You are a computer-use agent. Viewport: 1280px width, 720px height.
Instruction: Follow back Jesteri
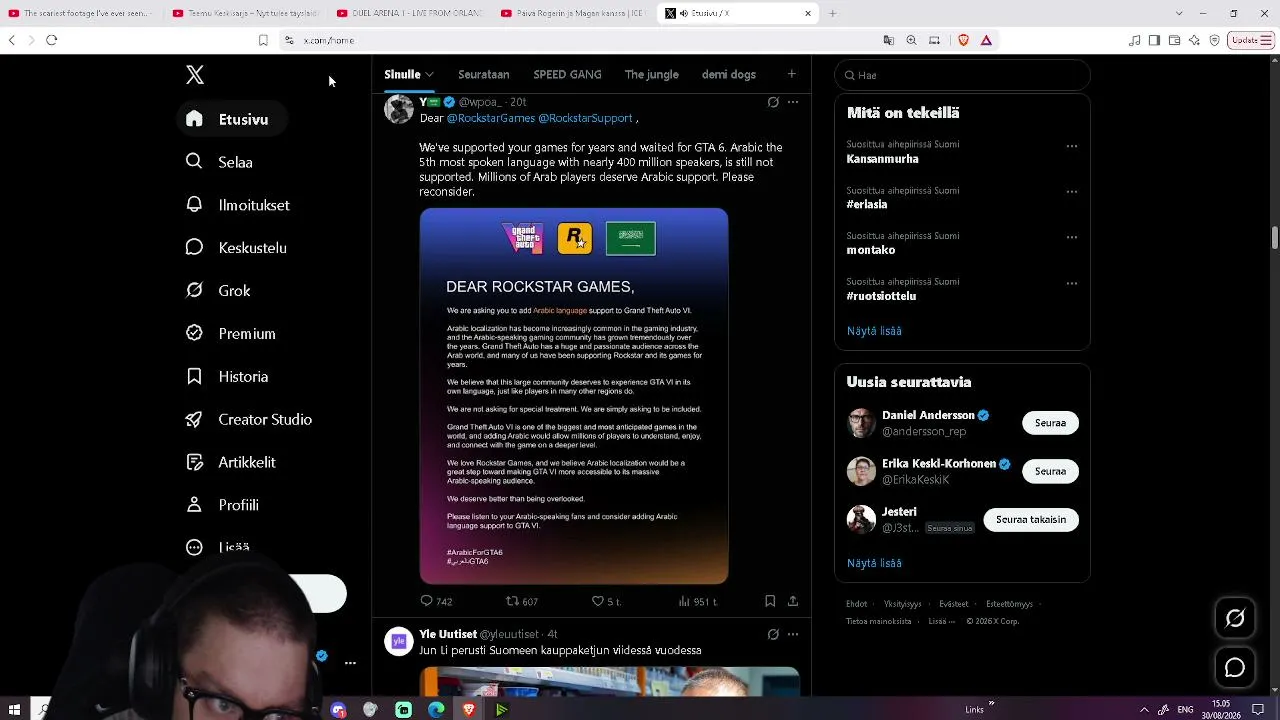[1031, 520]
